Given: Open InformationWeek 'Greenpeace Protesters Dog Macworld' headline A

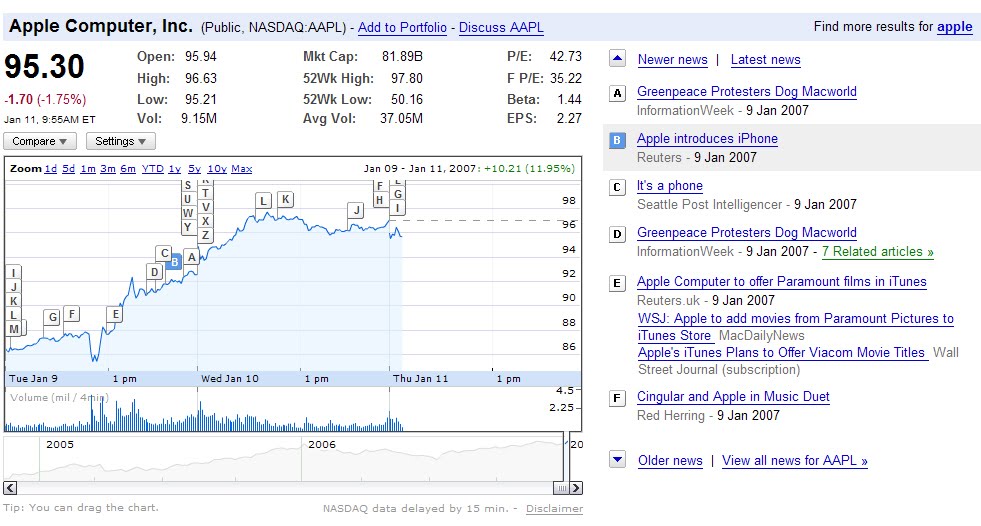Looking at the screenshot, I should [x=746, y=91].
